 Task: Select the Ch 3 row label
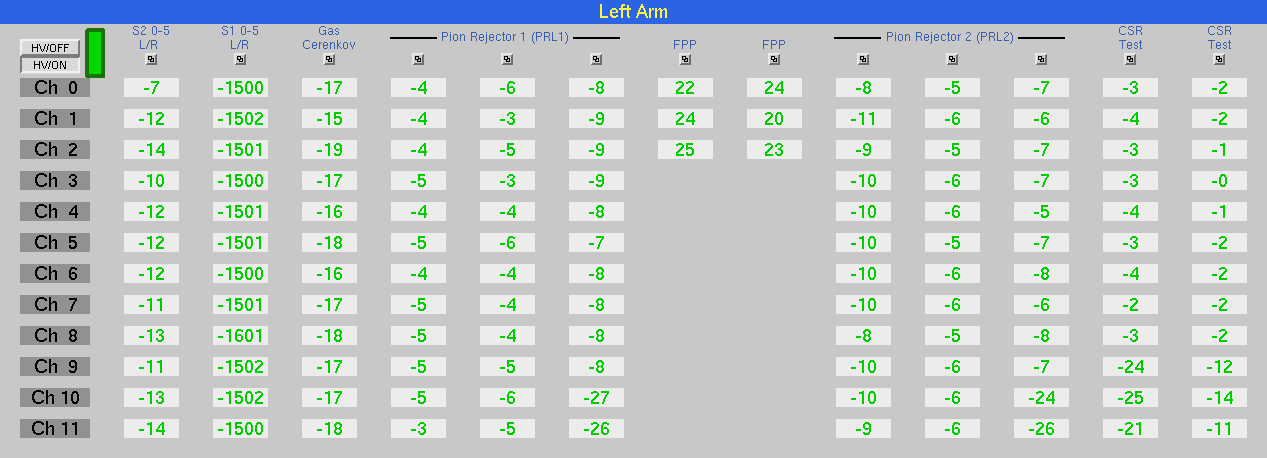point(55,181)
